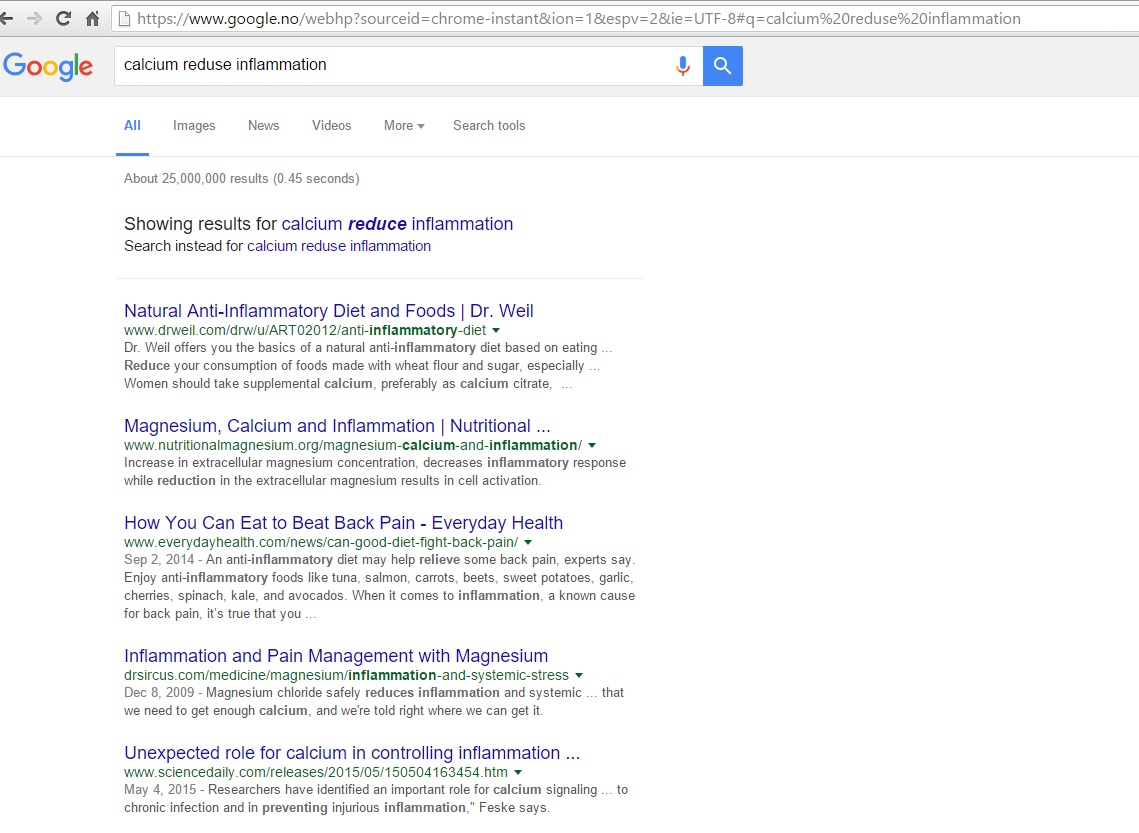This screenshot has height=833, width=1139.
Task: Open the dropdown arrow beside the drweil.com URL
Action: click(x=496, y=330)
